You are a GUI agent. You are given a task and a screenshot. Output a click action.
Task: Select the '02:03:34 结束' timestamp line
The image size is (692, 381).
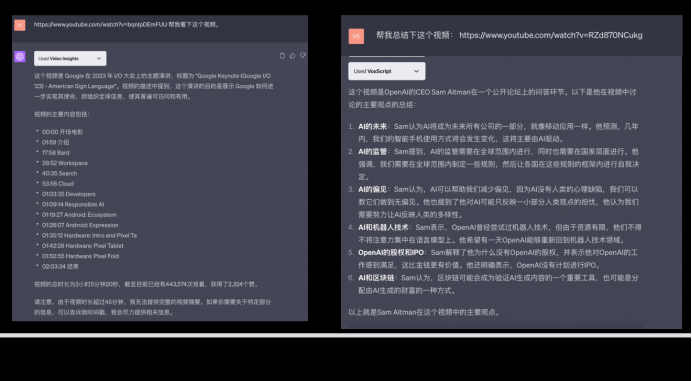tap(60, 267)
